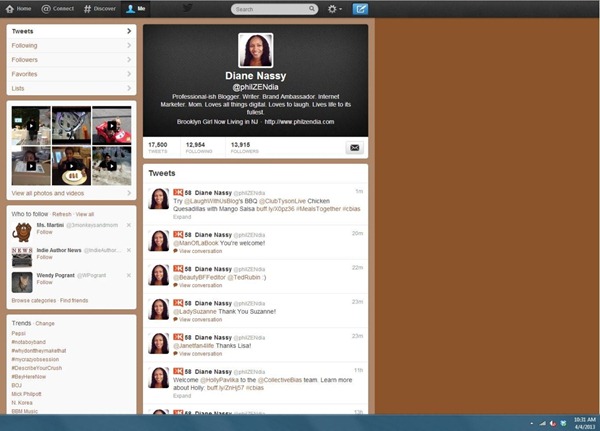The image size is (600, 431).
Task: Open the philzendia.com website link
Action: click(299, 122)
